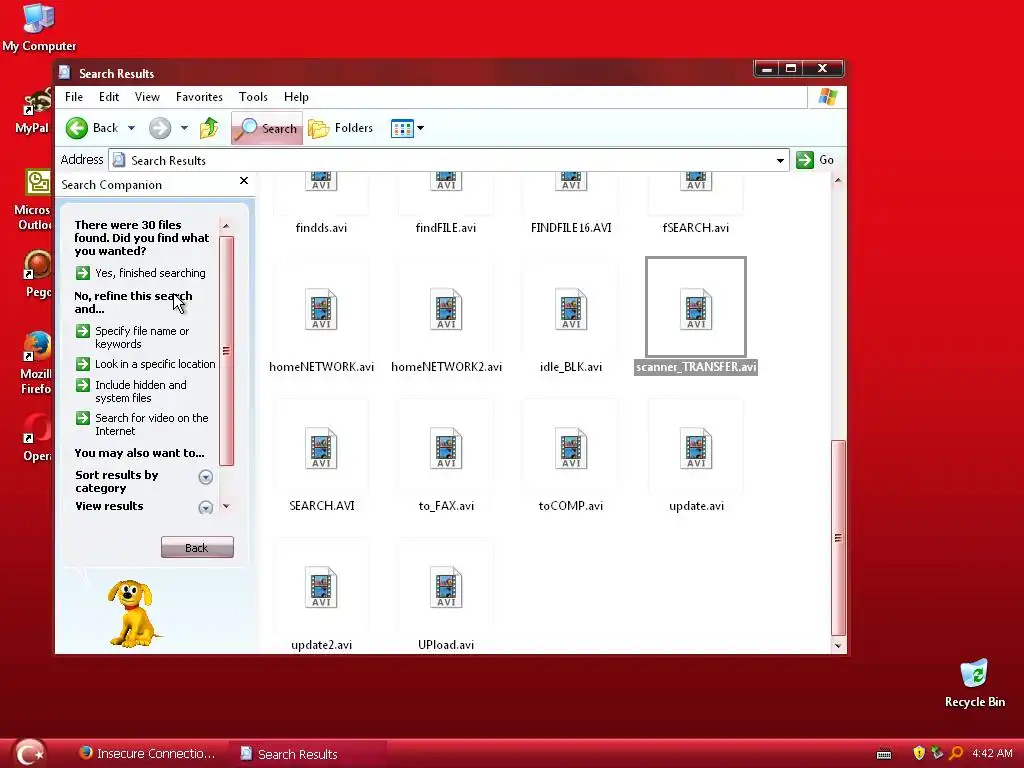This screenshot has height=768, width=1024.
Task: Click the Back button in Search Companion
Action: (x=197, y=547)
